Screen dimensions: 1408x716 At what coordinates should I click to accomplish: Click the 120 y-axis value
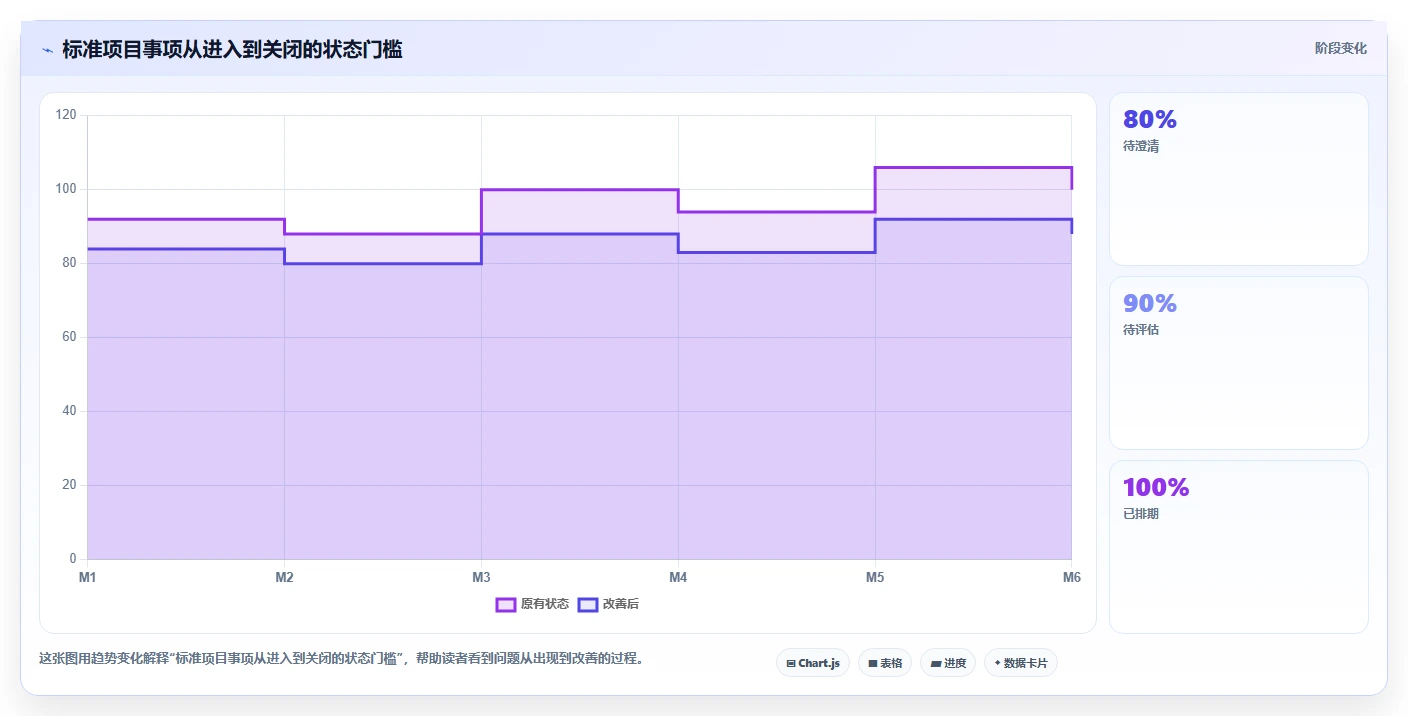(x=66, y=115)
